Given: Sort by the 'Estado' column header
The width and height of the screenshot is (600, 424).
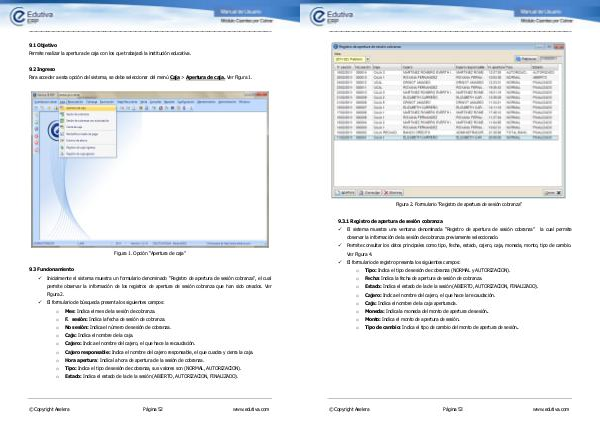Looking at the screenshot, I should 545,67.
